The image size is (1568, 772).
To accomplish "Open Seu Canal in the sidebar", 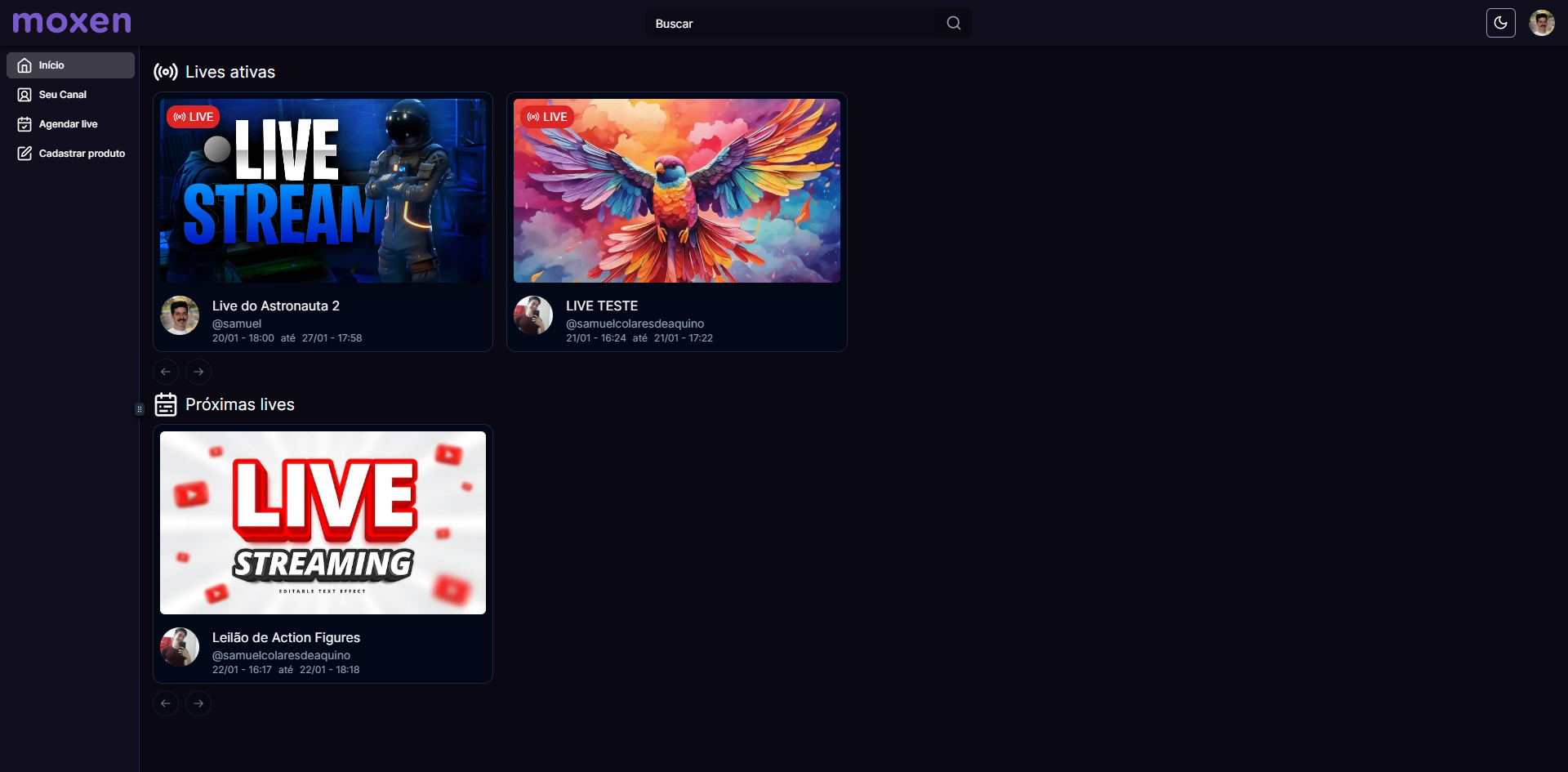I will (x=70, y=95).
